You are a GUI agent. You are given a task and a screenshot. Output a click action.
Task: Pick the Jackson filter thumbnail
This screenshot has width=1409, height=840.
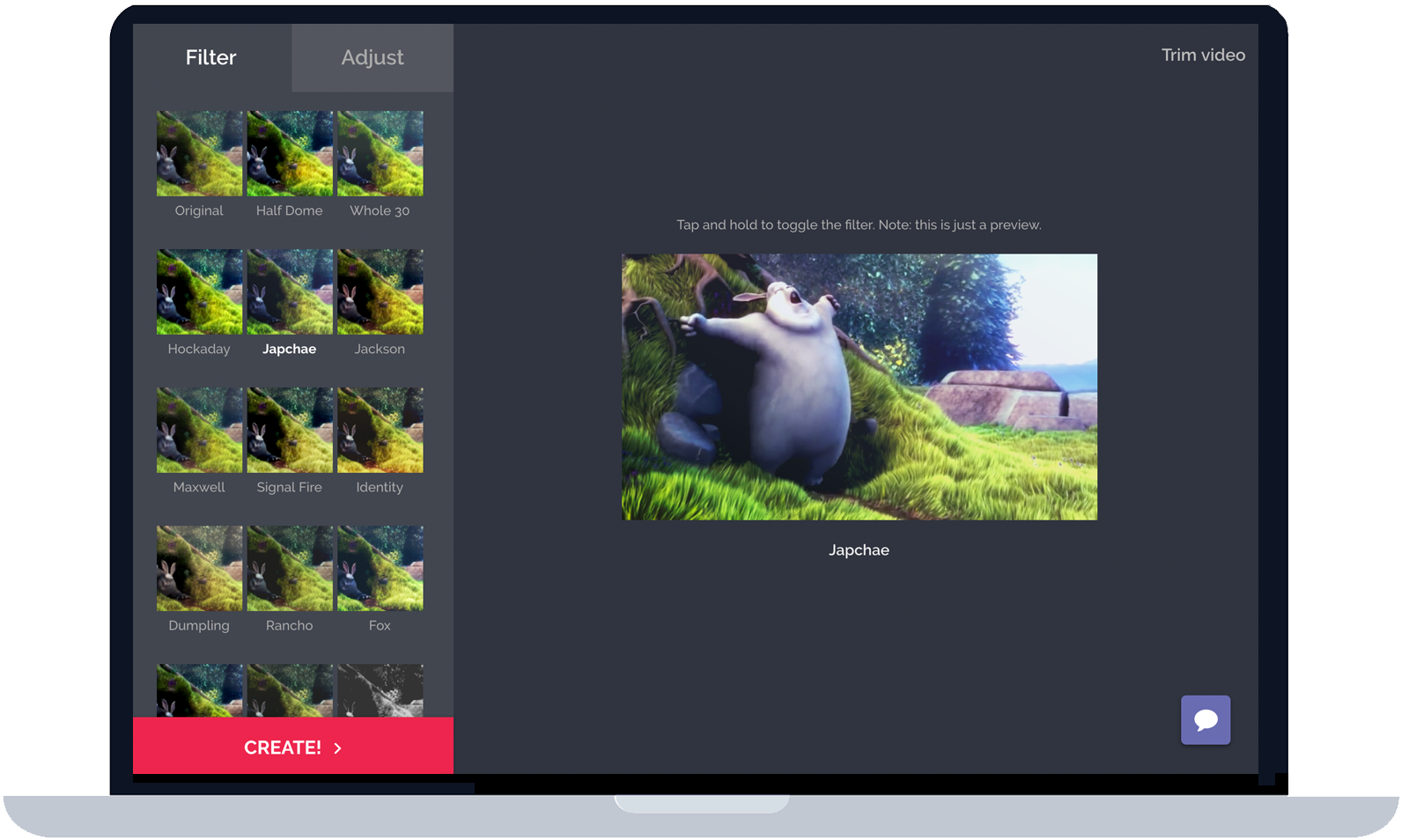point(380,292)
